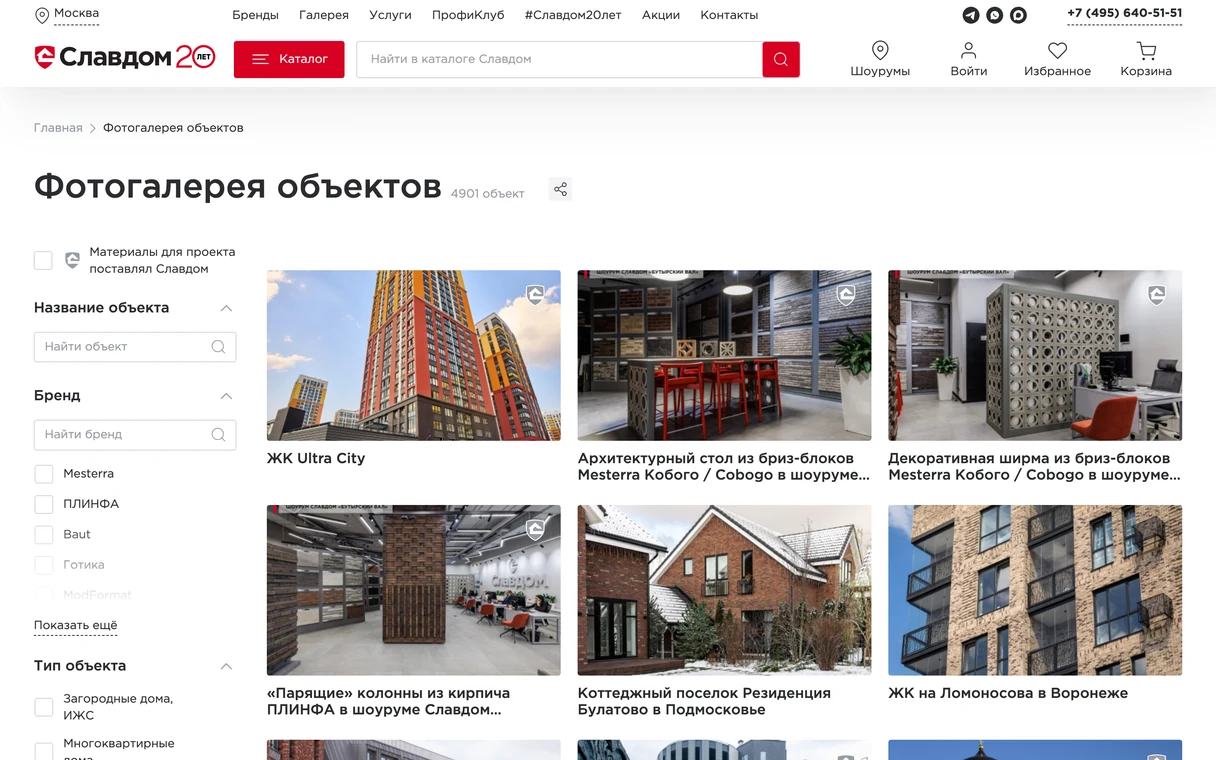This screenshot has width=1216, height=760.
Task: Open Декоративная ширма из бриз-блоков title
Action: coord(1035,466)
